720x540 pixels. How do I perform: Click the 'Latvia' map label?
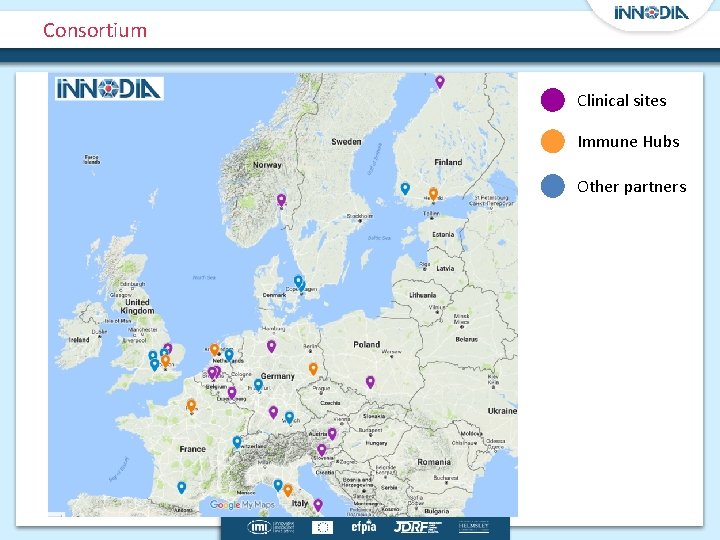445,269
